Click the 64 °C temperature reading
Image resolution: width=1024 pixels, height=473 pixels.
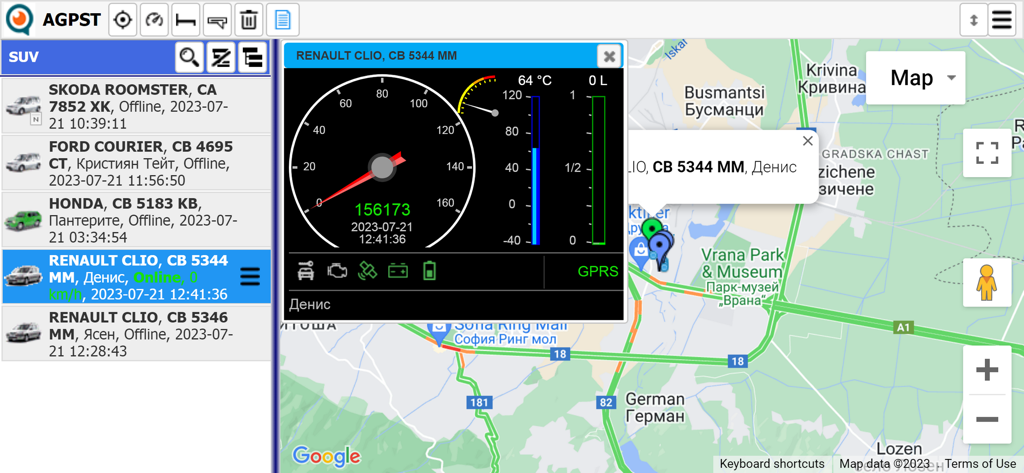click(x=535, y=81)
